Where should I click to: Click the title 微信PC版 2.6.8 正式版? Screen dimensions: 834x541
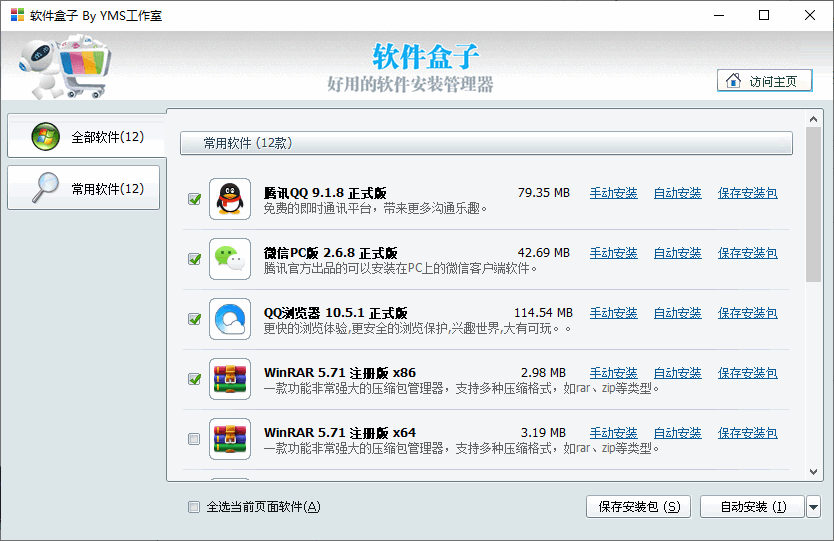click(x=330, y=253)
